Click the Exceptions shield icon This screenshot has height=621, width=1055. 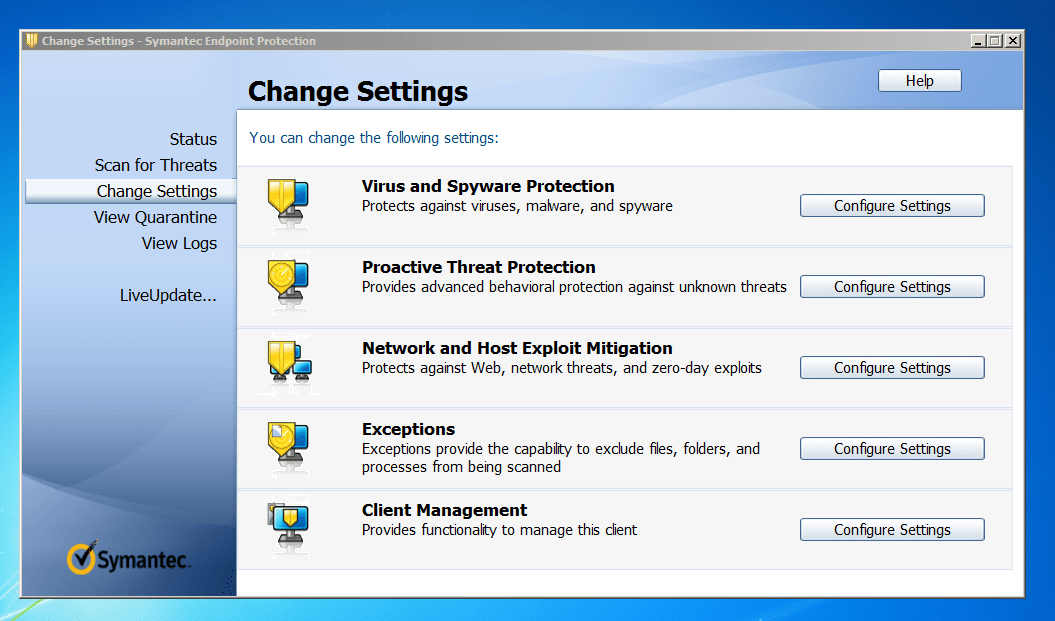click(288, 444)
